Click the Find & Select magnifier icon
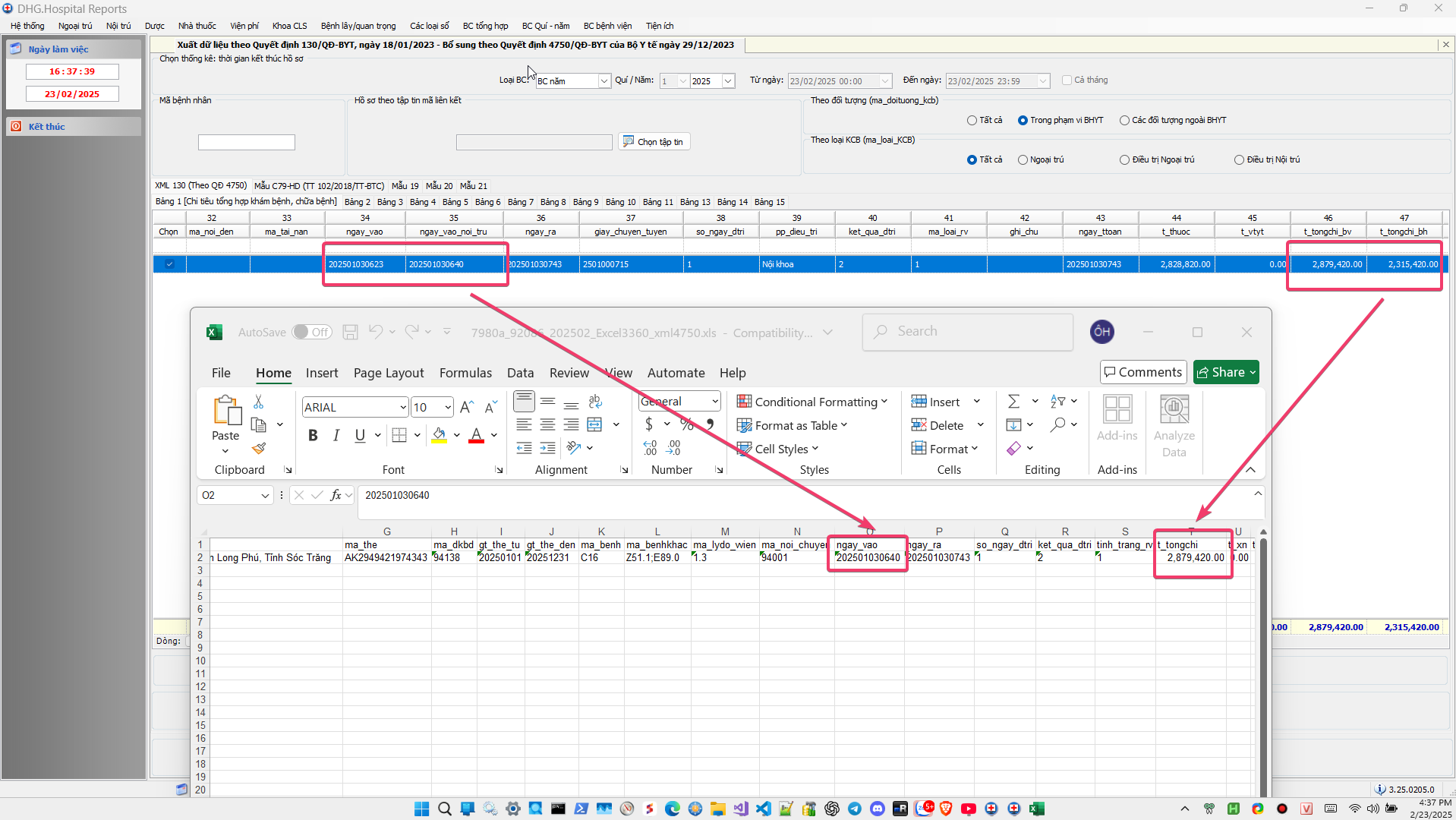Viewport: 1456px width, 820px height. click(x=1058, y=425)
